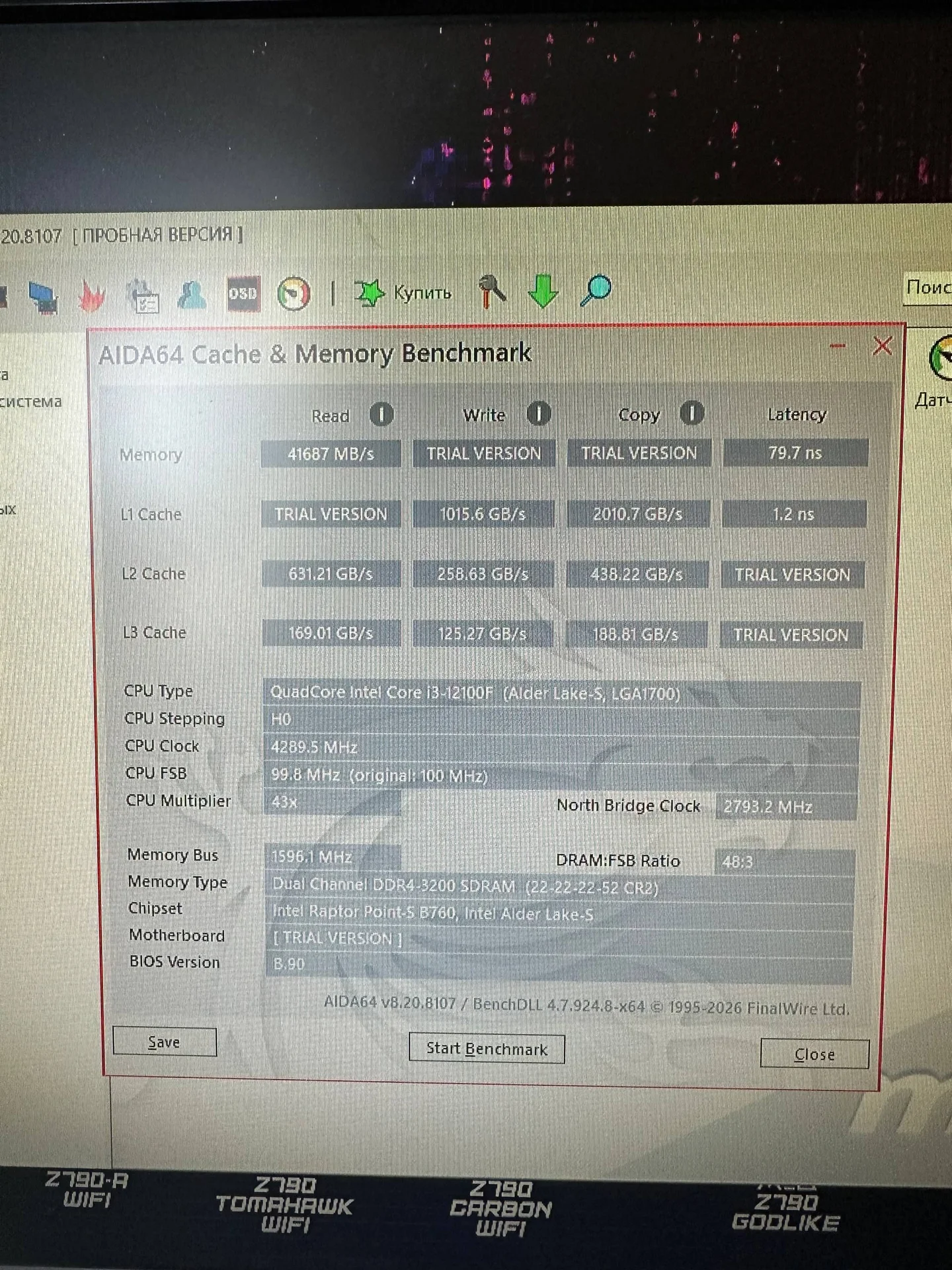Click the CPU Multiplier value 43x
The image size is (952, 1270).
point(333,802)
